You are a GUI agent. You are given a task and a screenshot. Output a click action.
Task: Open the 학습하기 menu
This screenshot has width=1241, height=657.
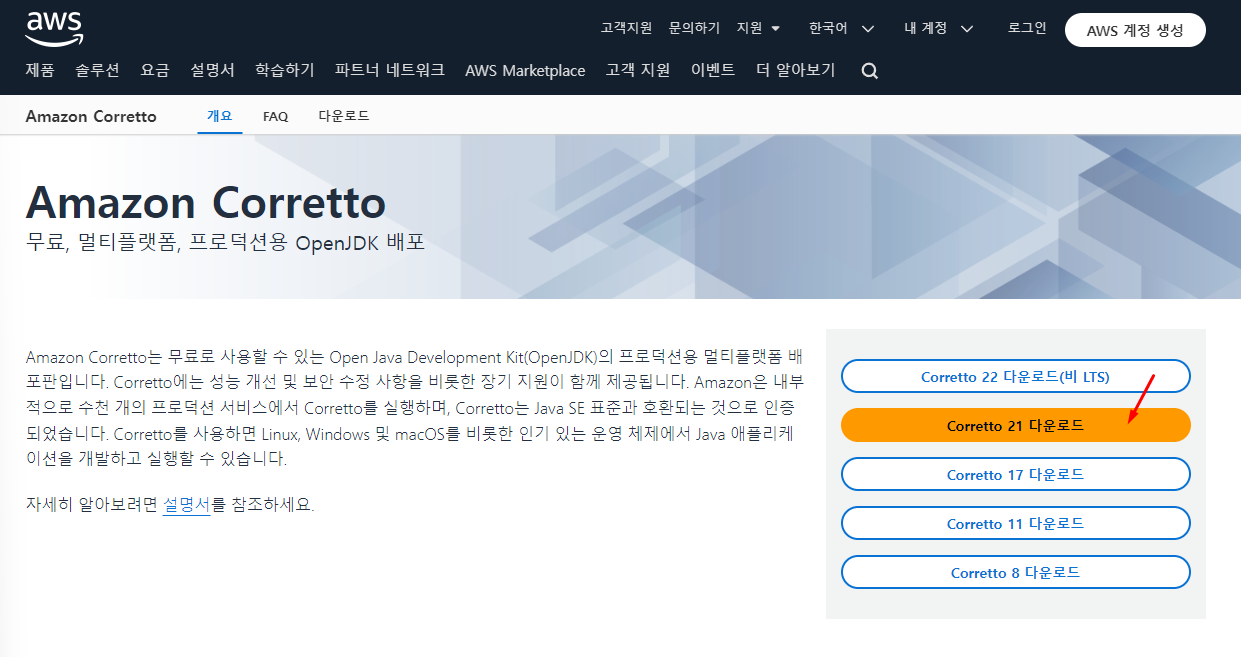coord(285,70)
